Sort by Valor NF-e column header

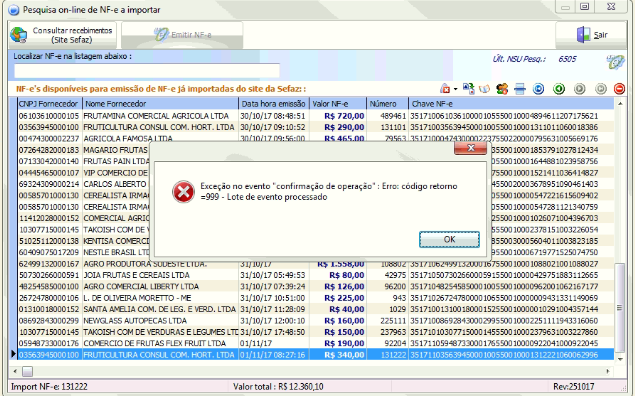[x=338, y=104]
